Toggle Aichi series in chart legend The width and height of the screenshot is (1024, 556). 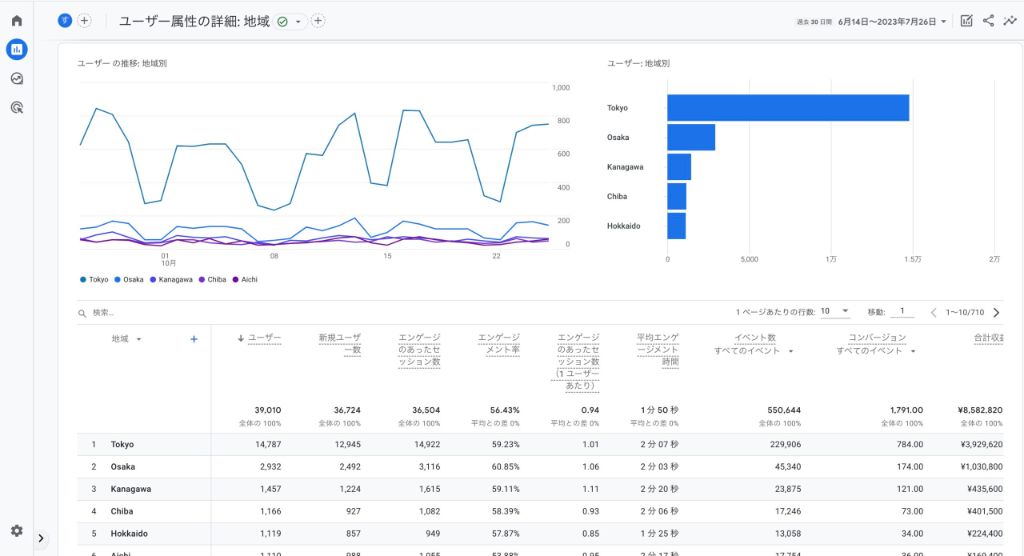[243, 280]
